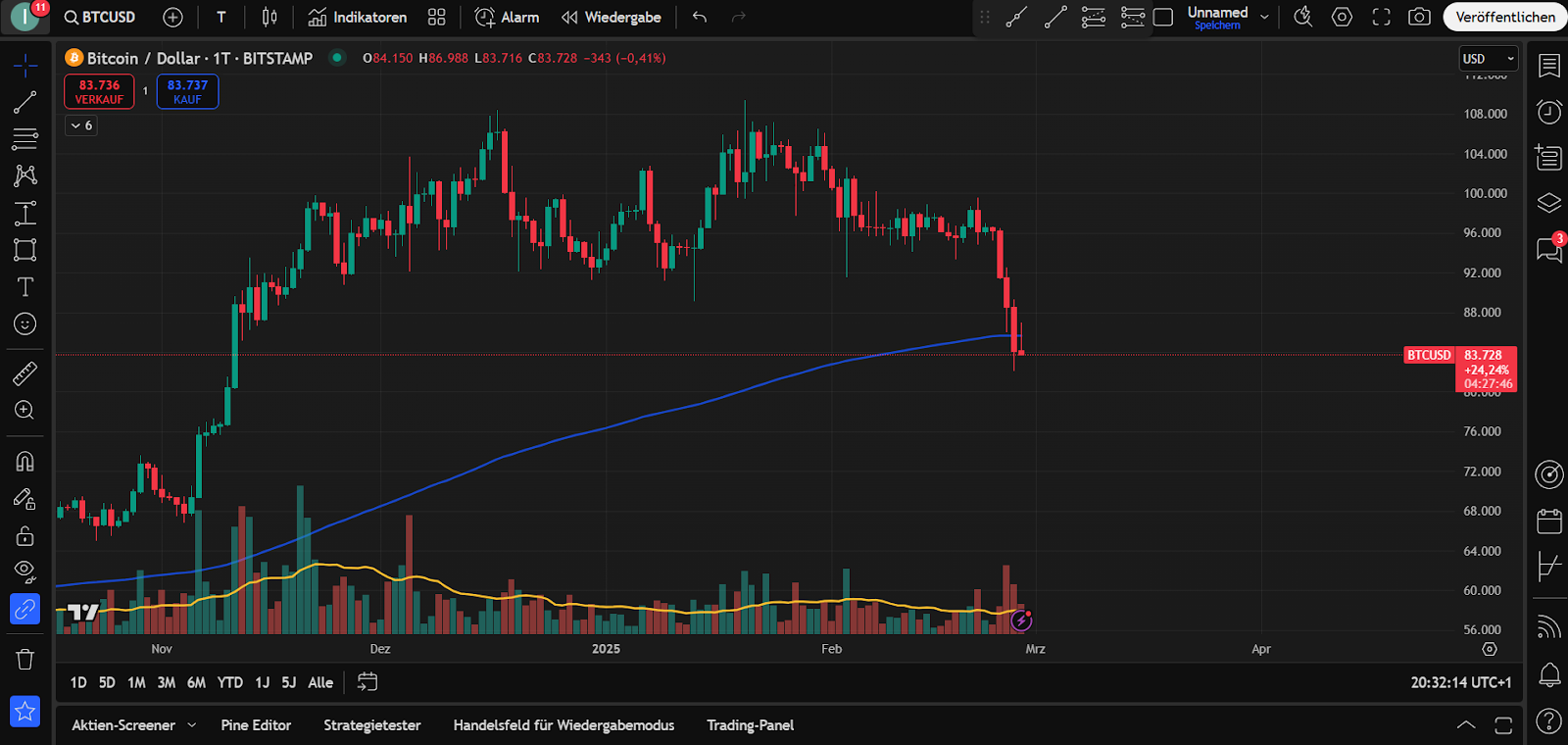The height and width of the screenshot is (745, 1568).
Task: Toggle the highlighted drawing sync link icon
Action: point(25,610)
